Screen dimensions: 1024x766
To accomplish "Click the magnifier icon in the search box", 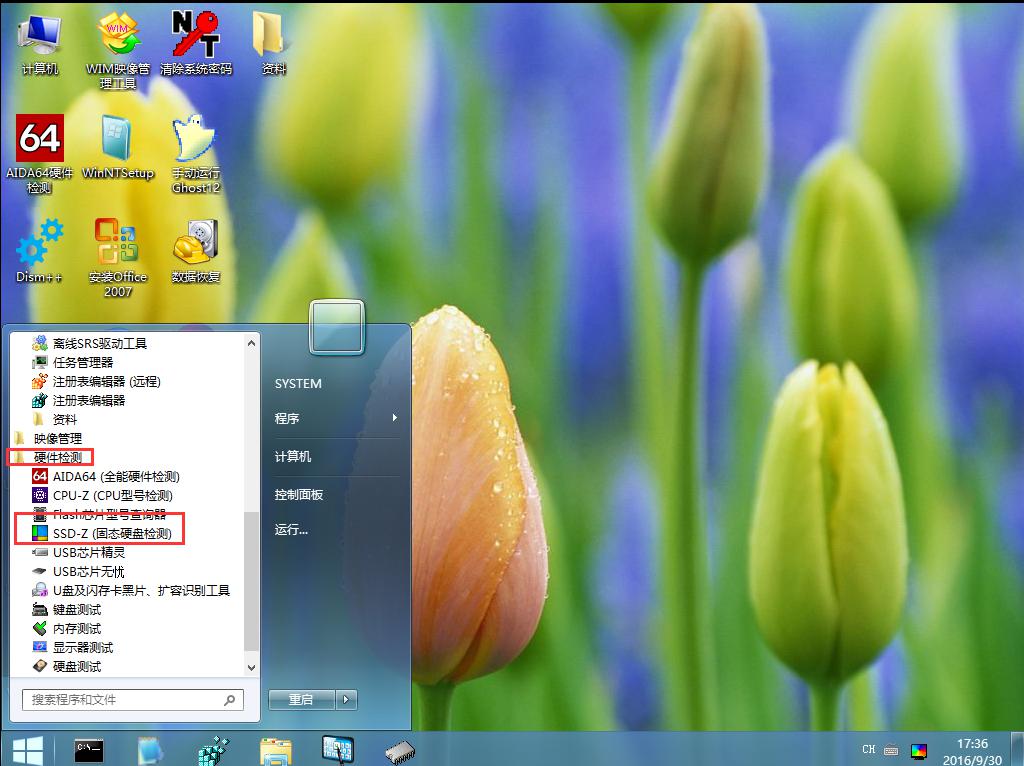I will 229,700.
